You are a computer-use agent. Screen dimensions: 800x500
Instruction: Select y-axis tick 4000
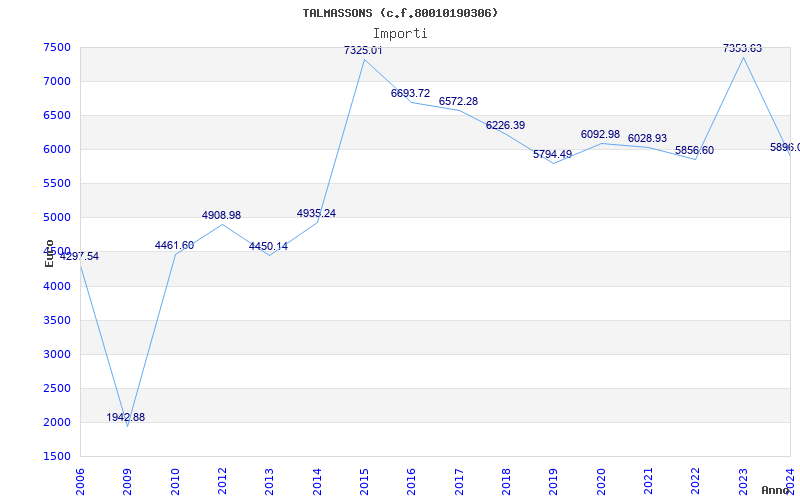[x=57, y=286]
